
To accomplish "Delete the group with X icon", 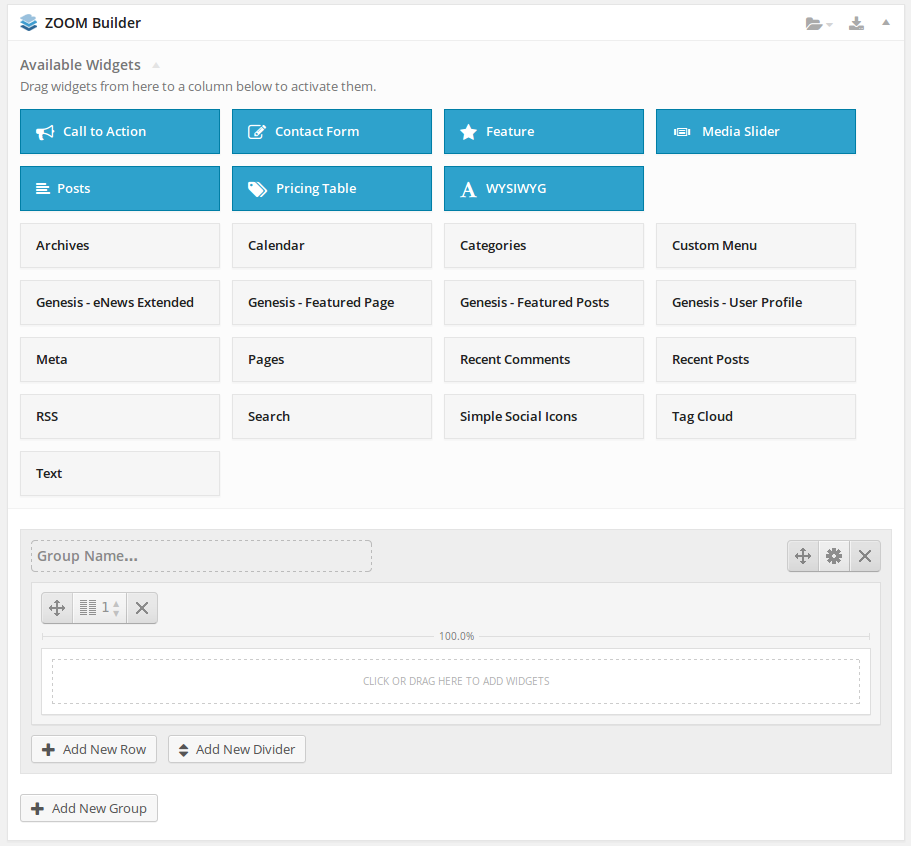I will tap(865, 556).
